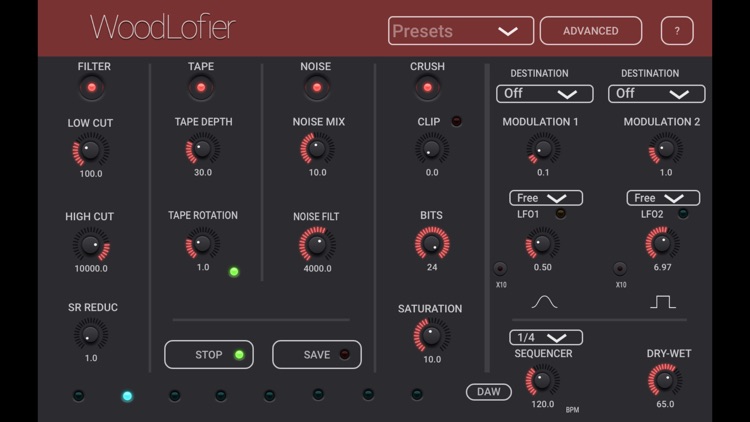Image resolution: width=750 pixels, height=422 pixels.
Task: Click the HIGH CUT knob
Action: [x=91, y=245]
